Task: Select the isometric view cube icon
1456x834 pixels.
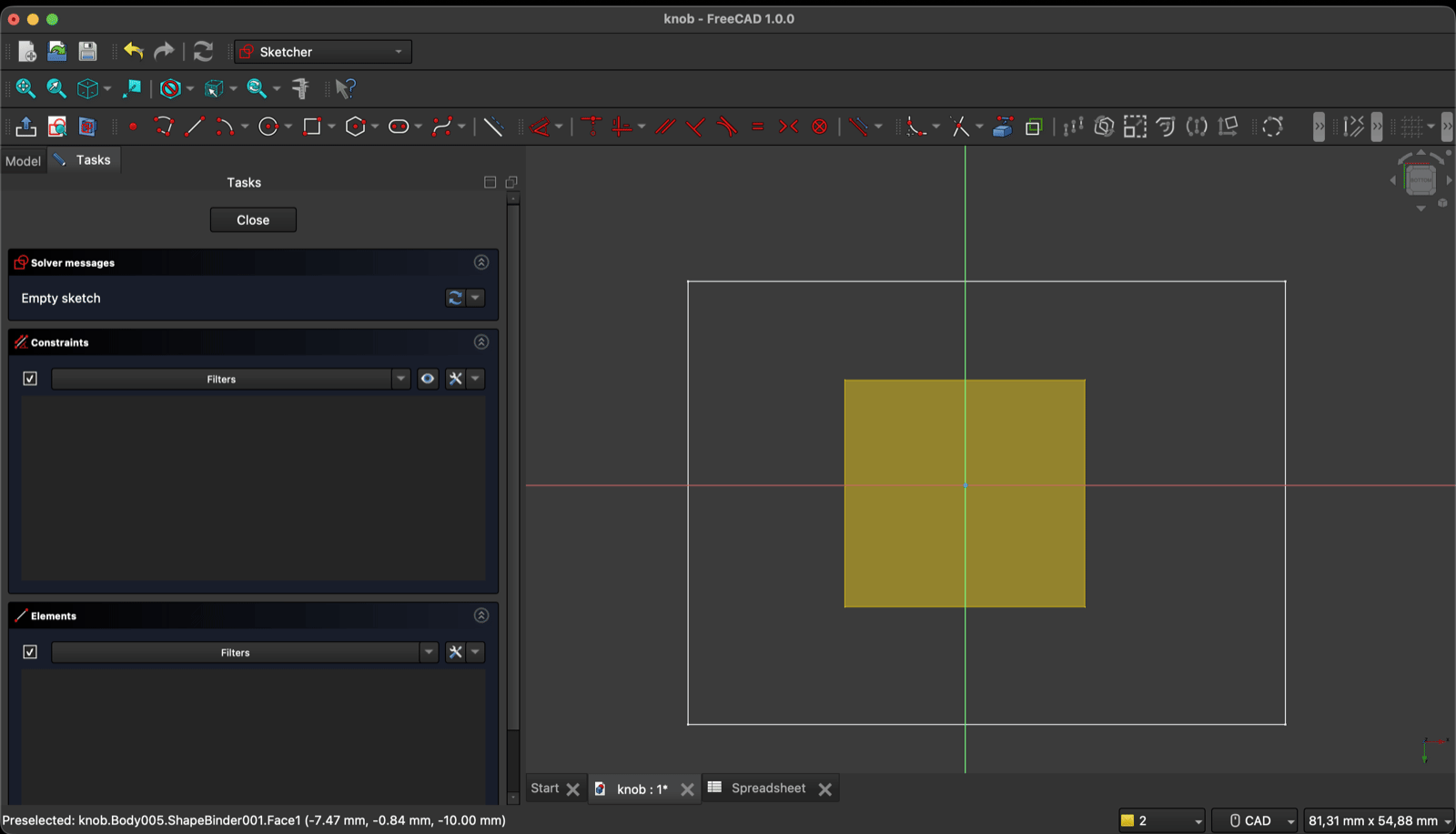Action: tap(87, 88)
